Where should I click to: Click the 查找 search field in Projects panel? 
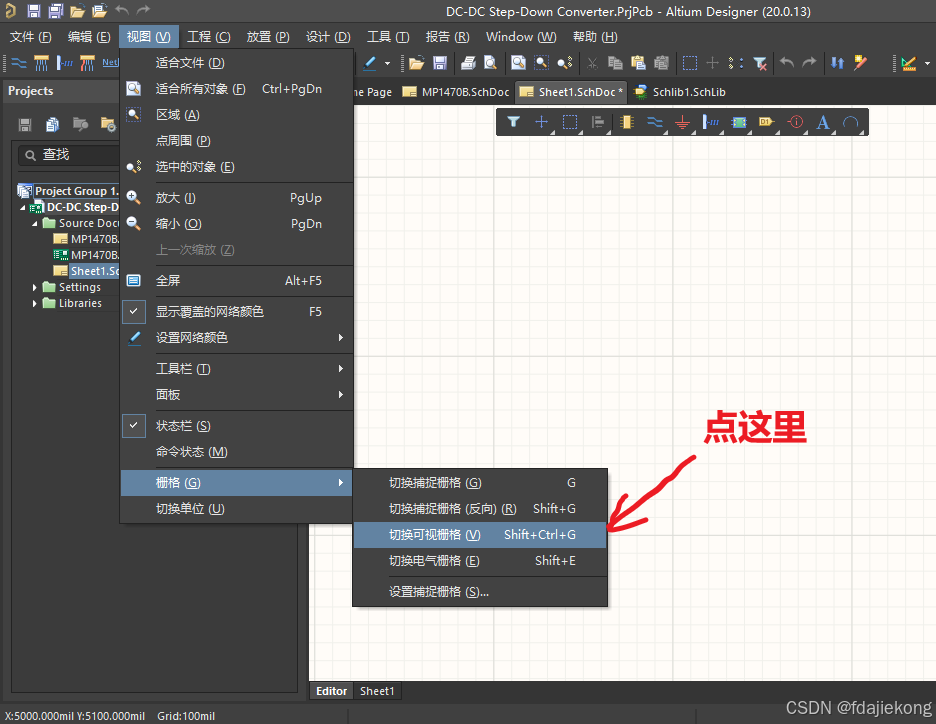click(69, 155)
